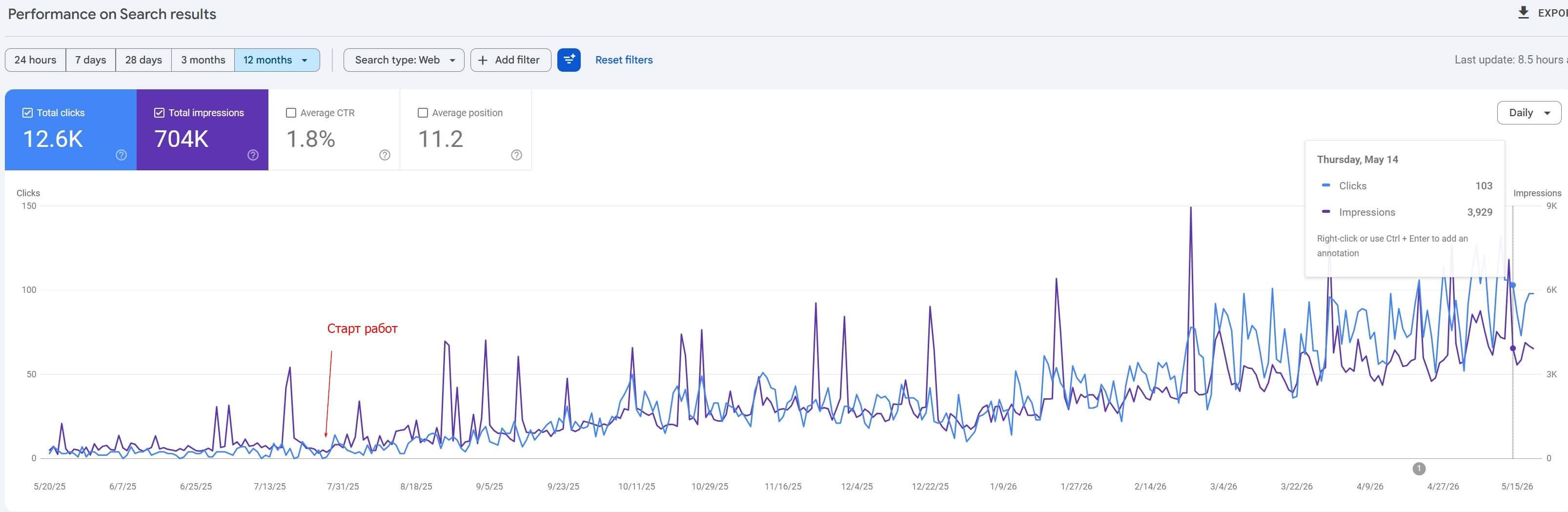Click the help icon on Total impressions card
The height and width of the screenshot is (512, 1568).
(253, 155)
